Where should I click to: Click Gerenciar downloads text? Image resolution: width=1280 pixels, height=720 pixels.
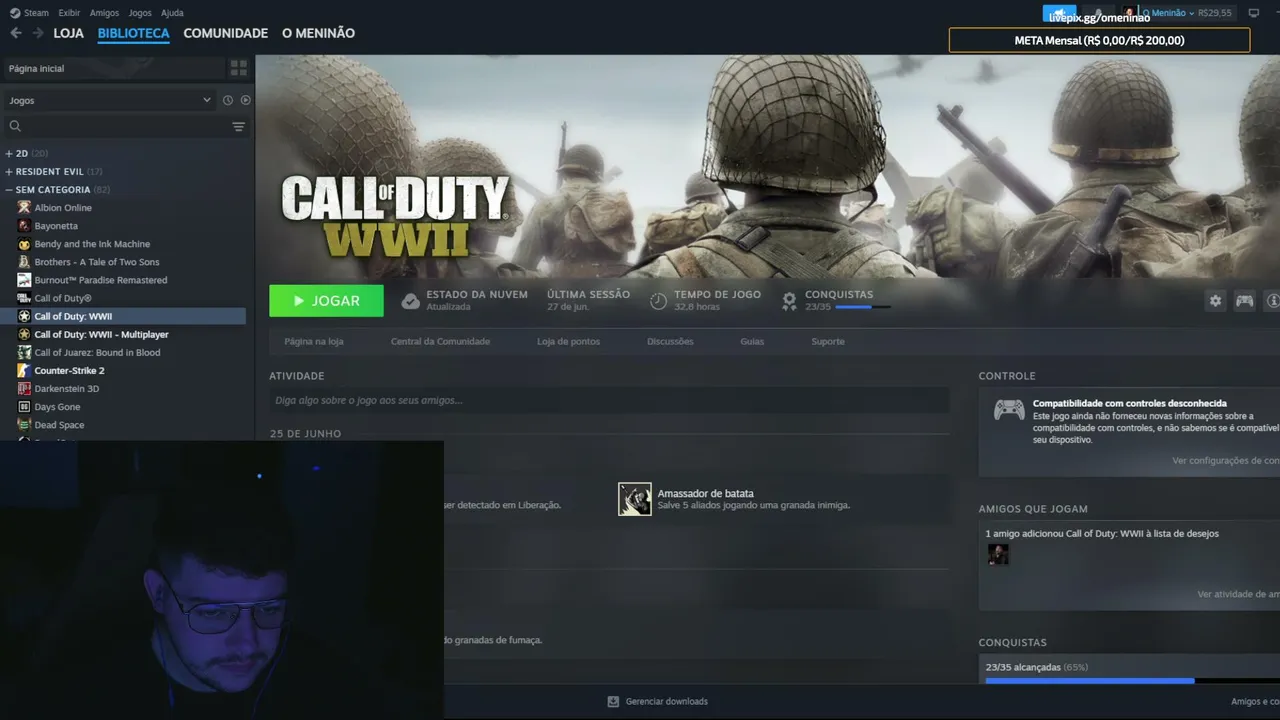(x=667, y=702)
